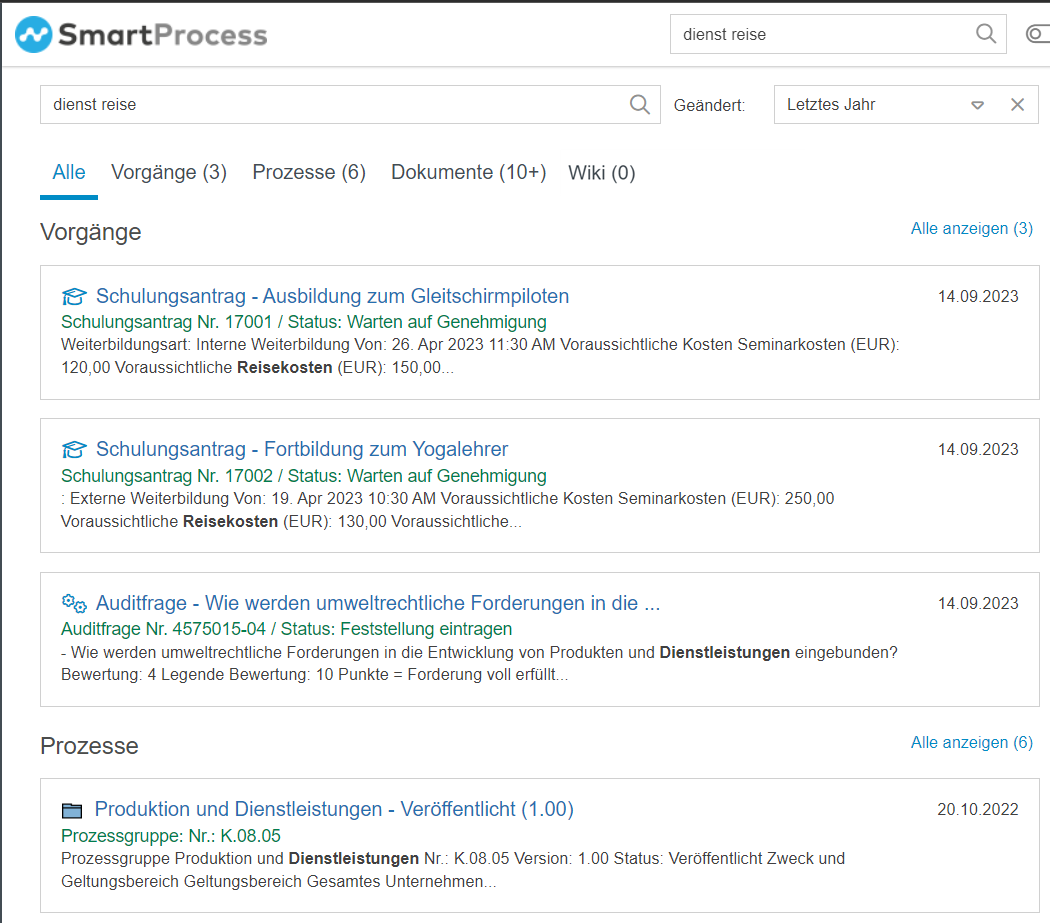
Task: Click Alle anzeigen (3) for Vorgänge
Action: pyautogui.click(x=971, y=229)
